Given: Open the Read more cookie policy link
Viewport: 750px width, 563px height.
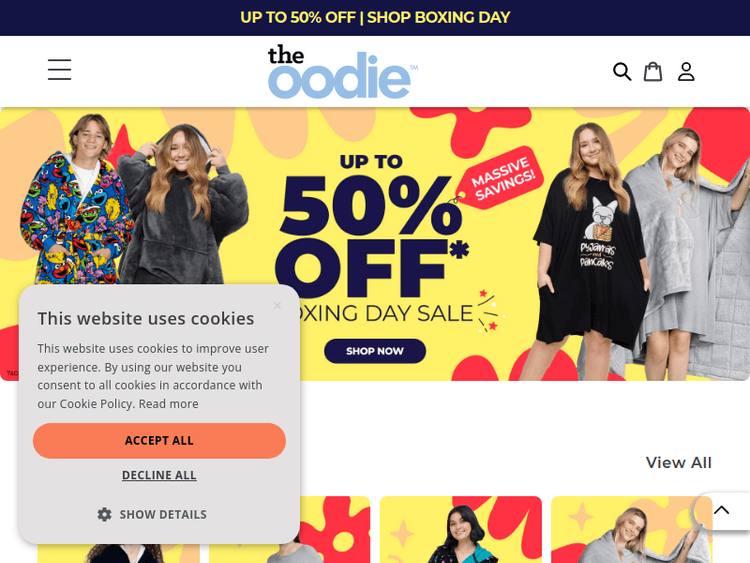Looking at the screenshot, I should pyautogui.click(x=168, y=404).
